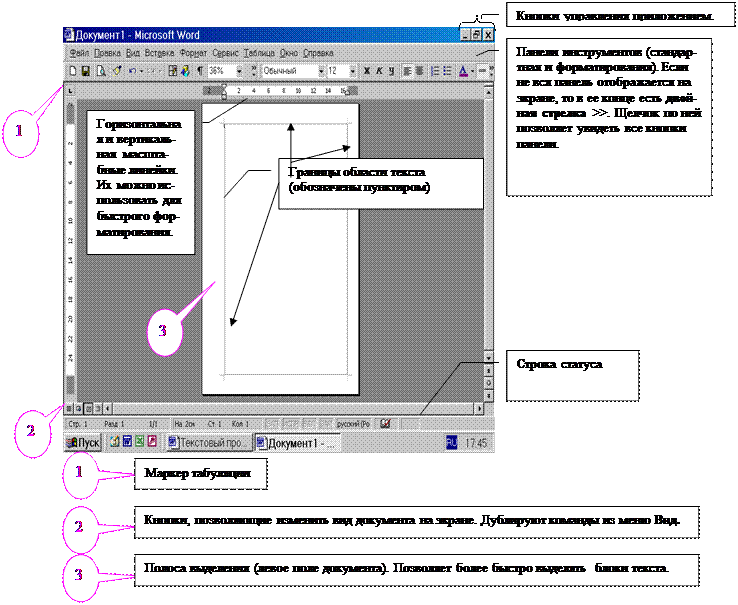The width and height of the screenshot is (738, 605).
Task: Create a new blank document
Action: (73, 71)
